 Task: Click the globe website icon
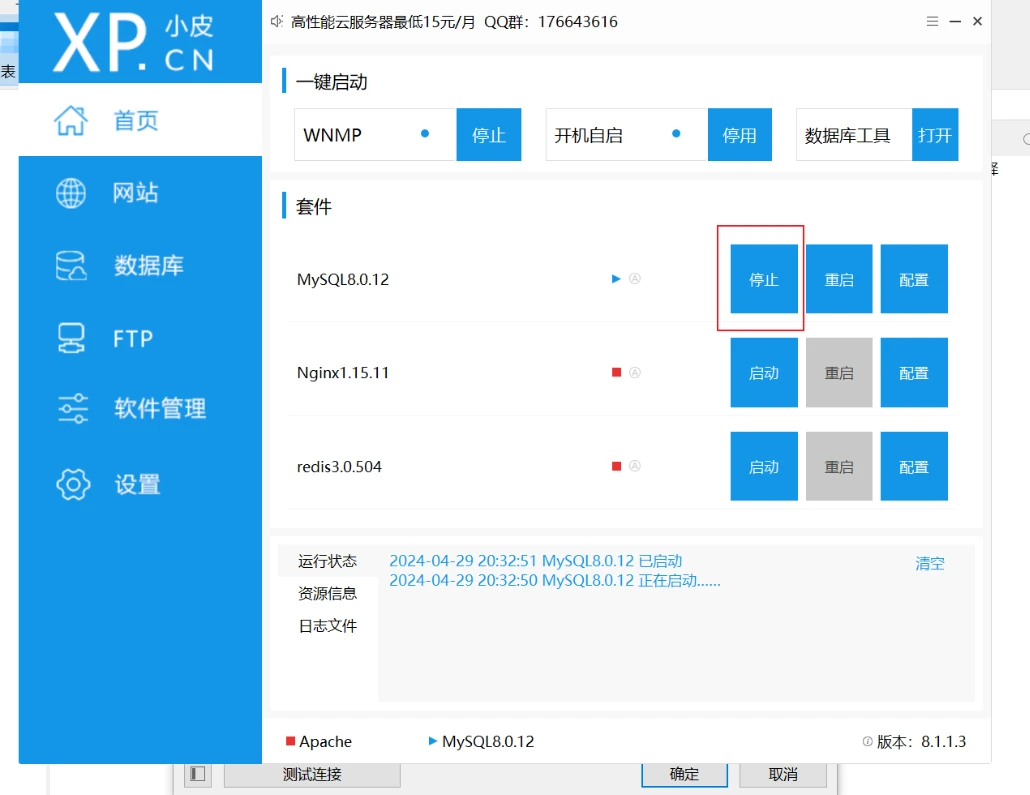[x=71, y=193]
